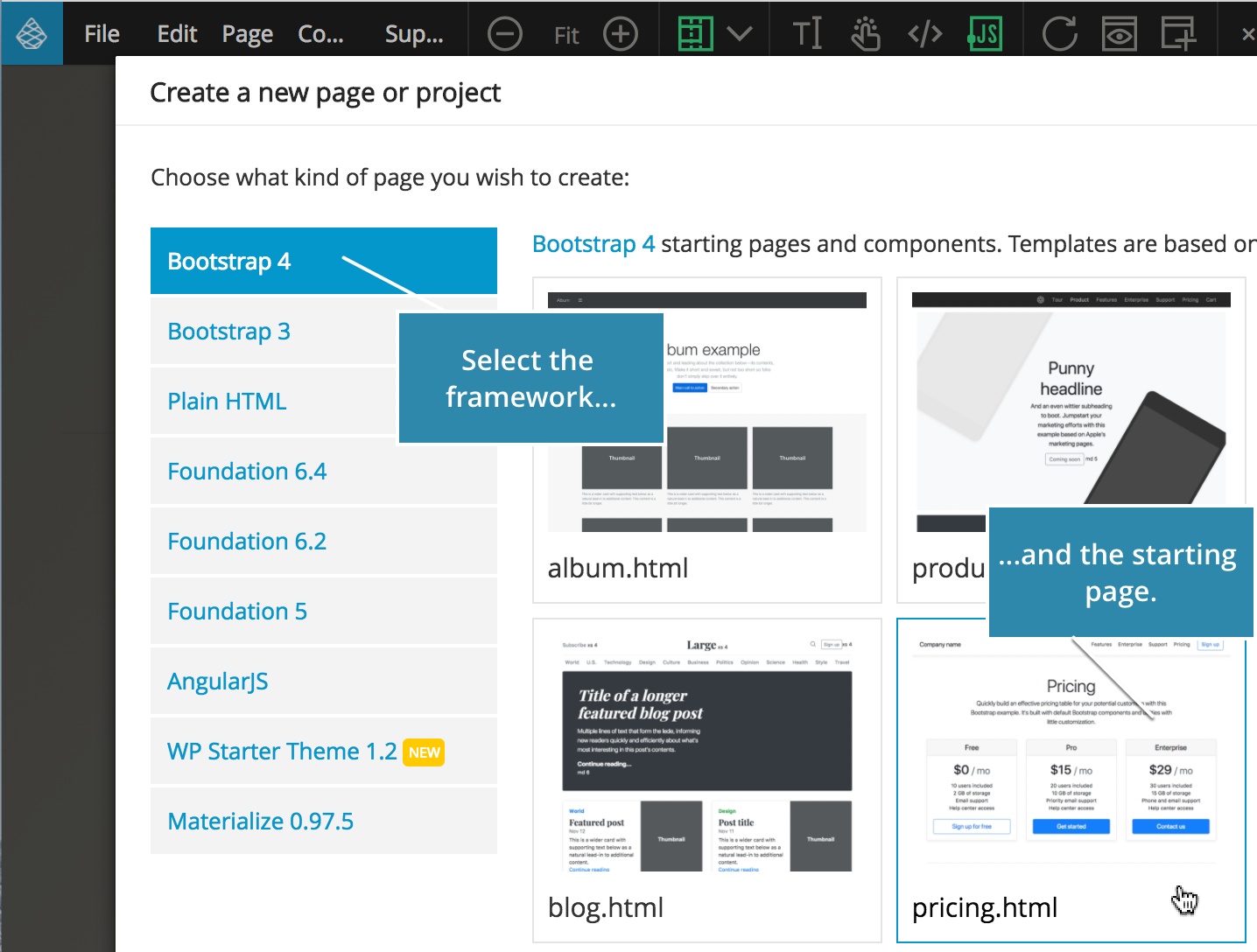Viewport: 1257px width, 952px height.
Task: Open the code editor icon
Action: (925, 34)
